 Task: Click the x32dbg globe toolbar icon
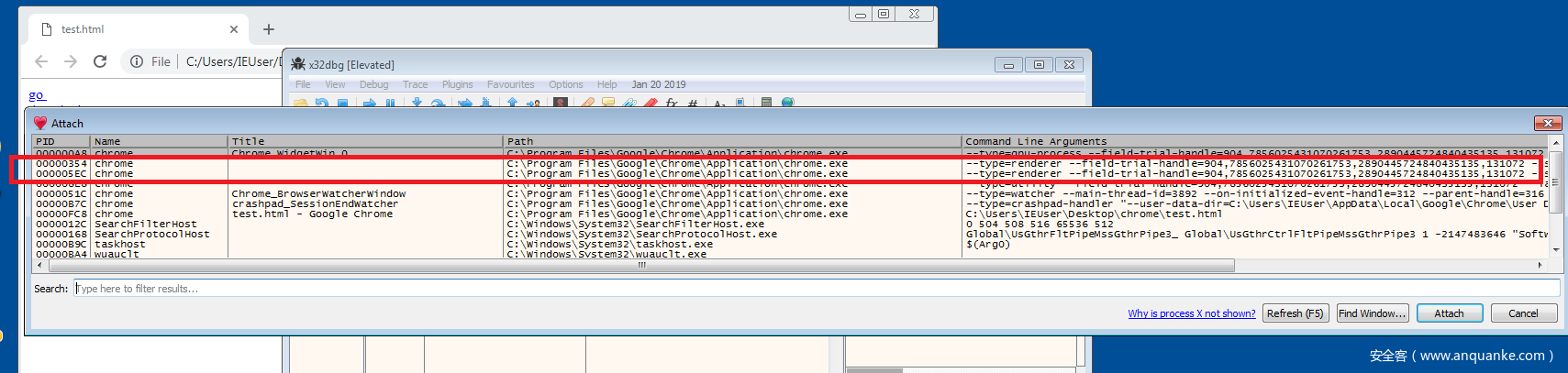point(787,104)
